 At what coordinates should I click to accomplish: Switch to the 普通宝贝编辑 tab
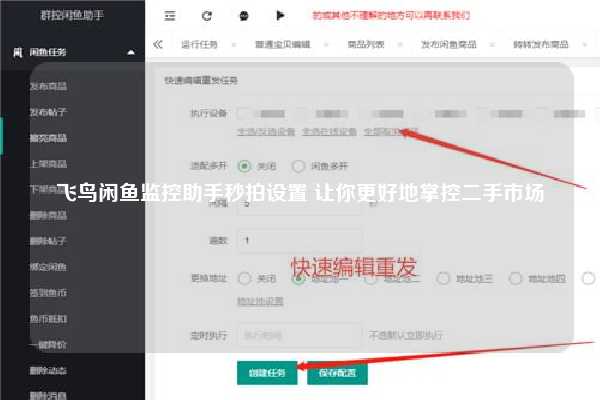click(x=283, y=44)
